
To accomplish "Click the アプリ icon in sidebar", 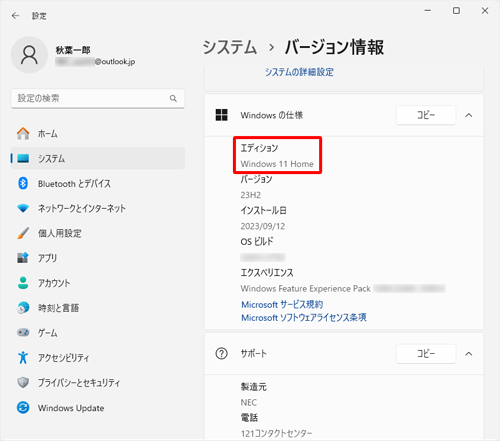I will 23,258.
